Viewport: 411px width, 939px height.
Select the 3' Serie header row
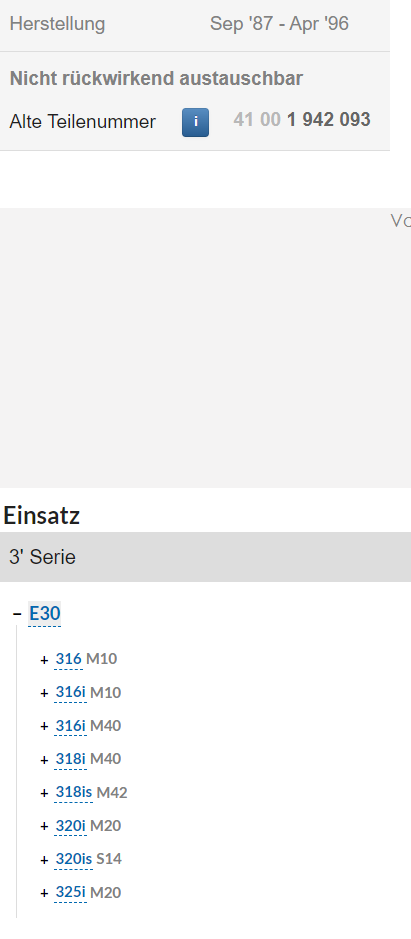(206, 557)
